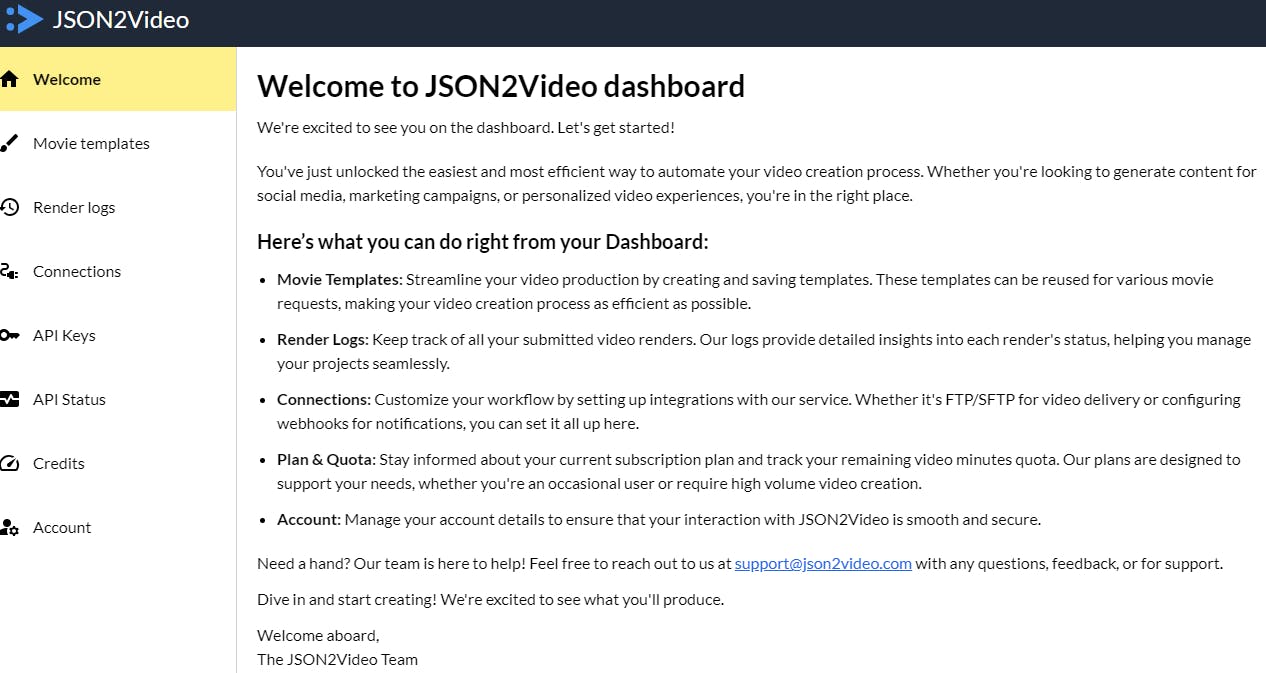Click the Connections plug icon
The width and height of the screenshot is (1266, 673).
point(9,271)
